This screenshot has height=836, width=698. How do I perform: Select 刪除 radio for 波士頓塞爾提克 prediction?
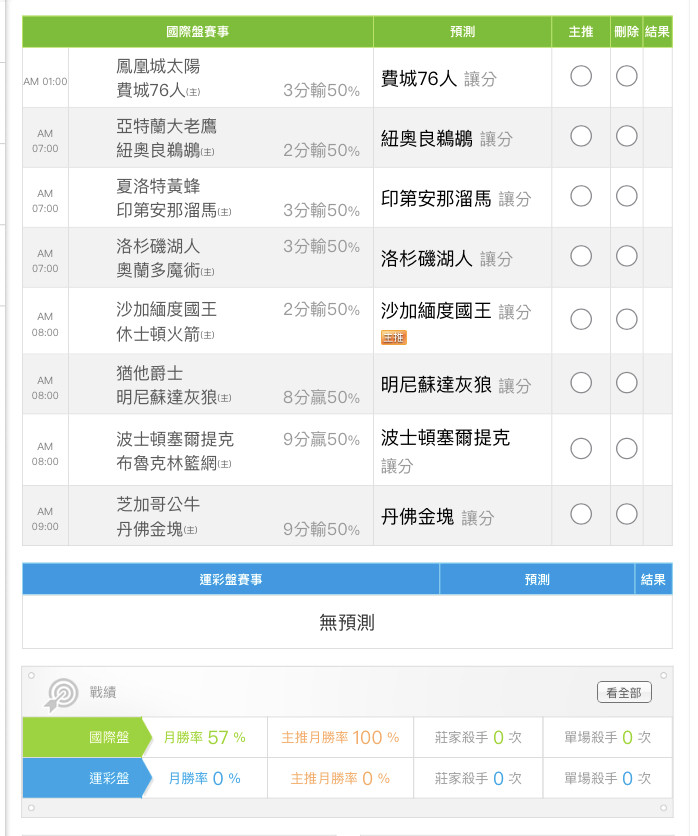[627, 449]
